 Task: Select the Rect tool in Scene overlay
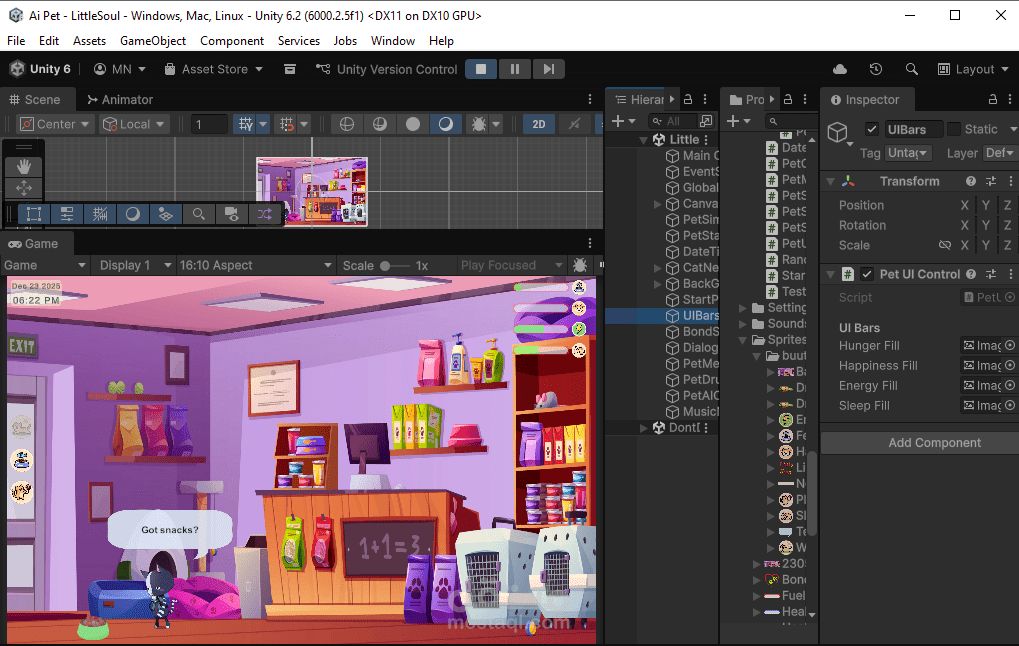(34, 214)
